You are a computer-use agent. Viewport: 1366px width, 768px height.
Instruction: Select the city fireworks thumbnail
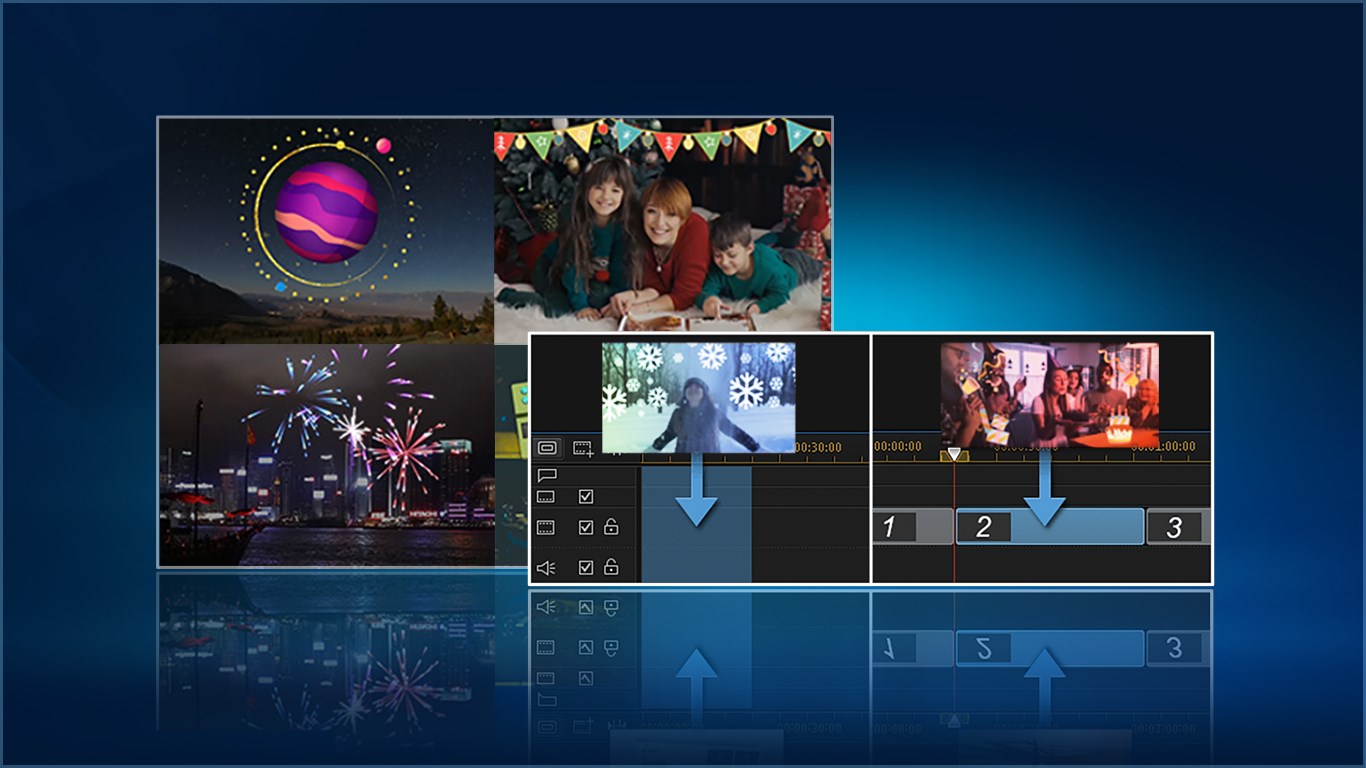pyautogui.click(x=327, y=455)
